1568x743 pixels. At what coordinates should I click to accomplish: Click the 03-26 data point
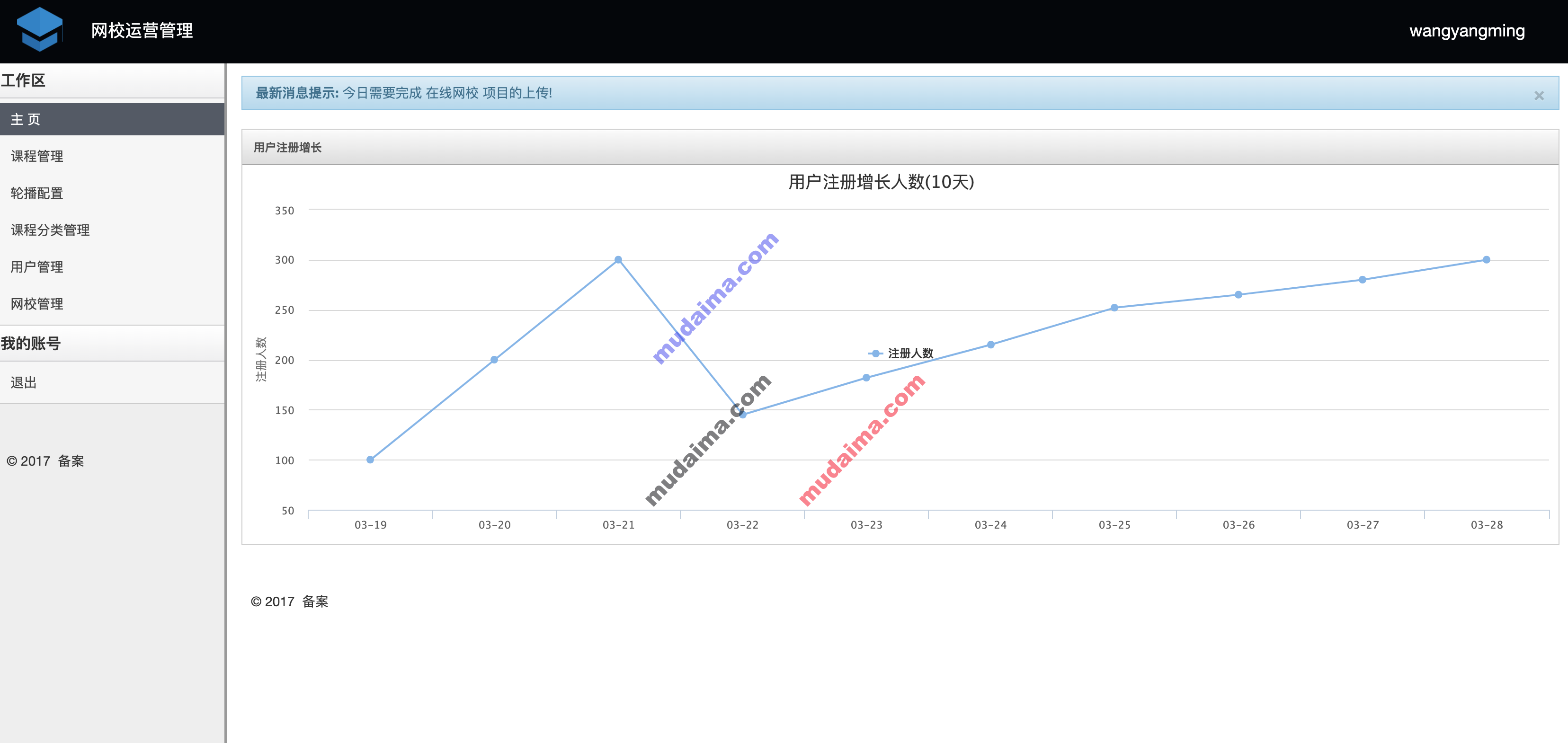pos(1238,294)
